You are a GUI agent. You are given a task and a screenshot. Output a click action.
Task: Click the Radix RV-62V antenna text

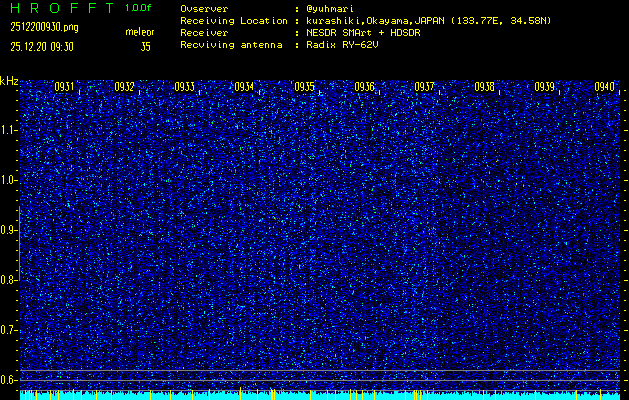346,45
